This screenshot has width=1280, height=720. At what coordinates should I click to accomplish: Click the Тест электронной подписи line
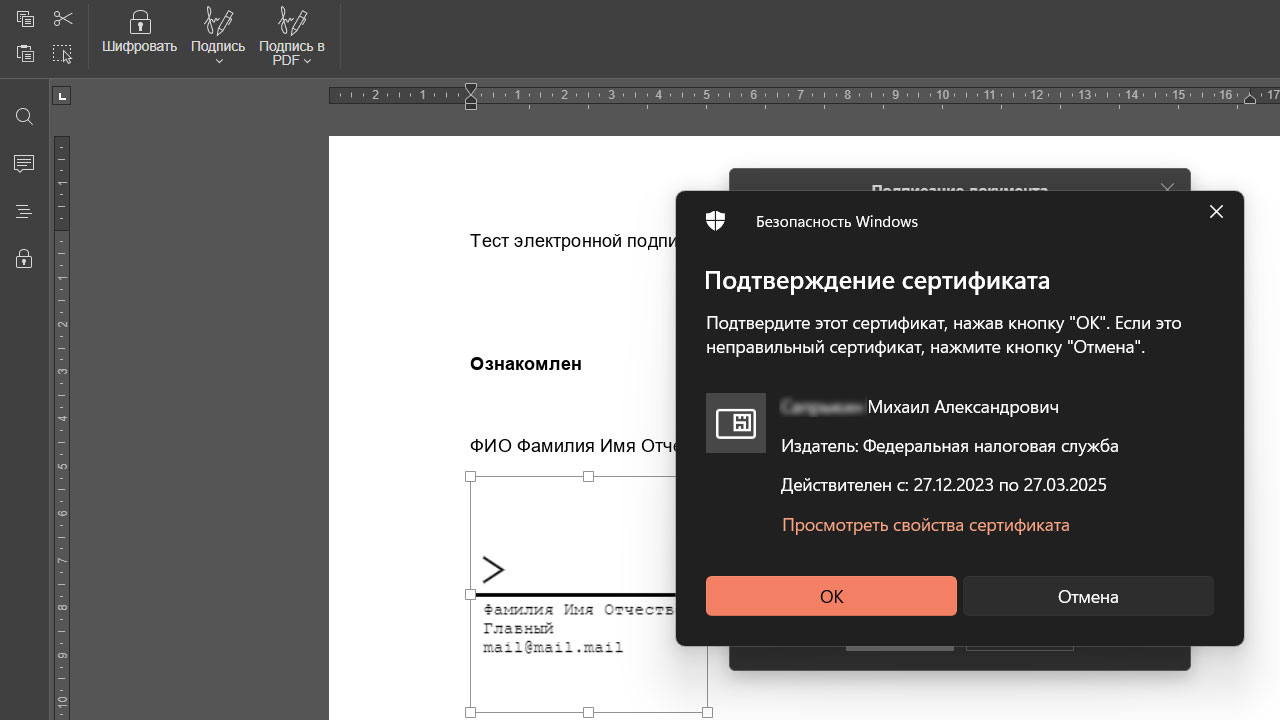tap(574, 241)
